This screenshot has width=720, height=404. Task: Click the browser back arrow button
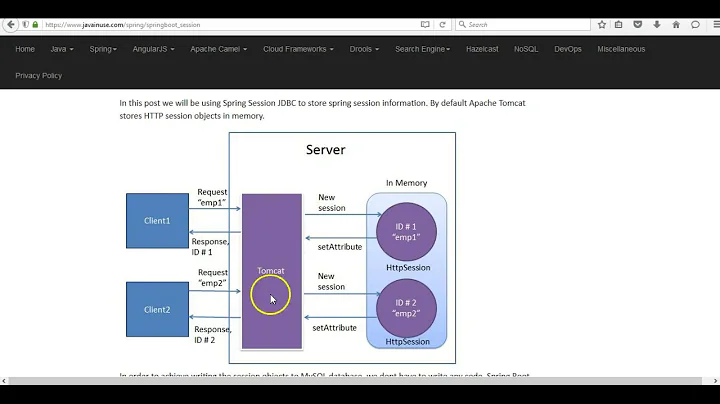11,24
